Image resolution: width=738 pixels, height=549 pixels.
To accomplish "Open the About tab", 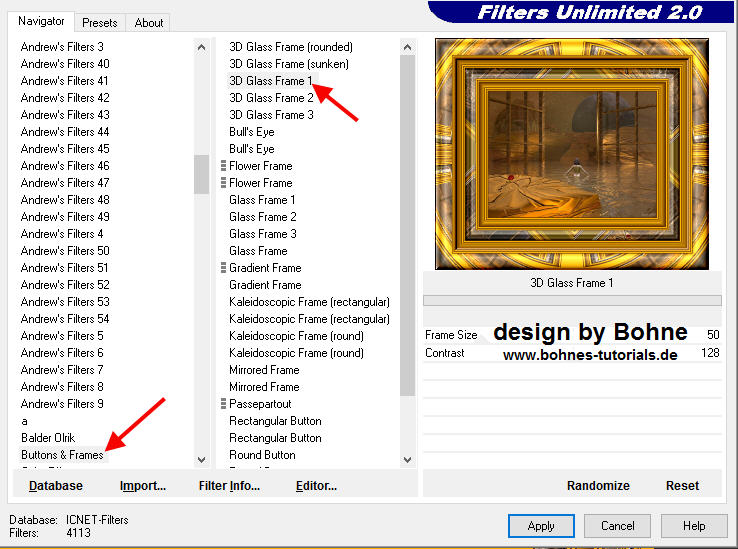I will [x=149, y=22].
